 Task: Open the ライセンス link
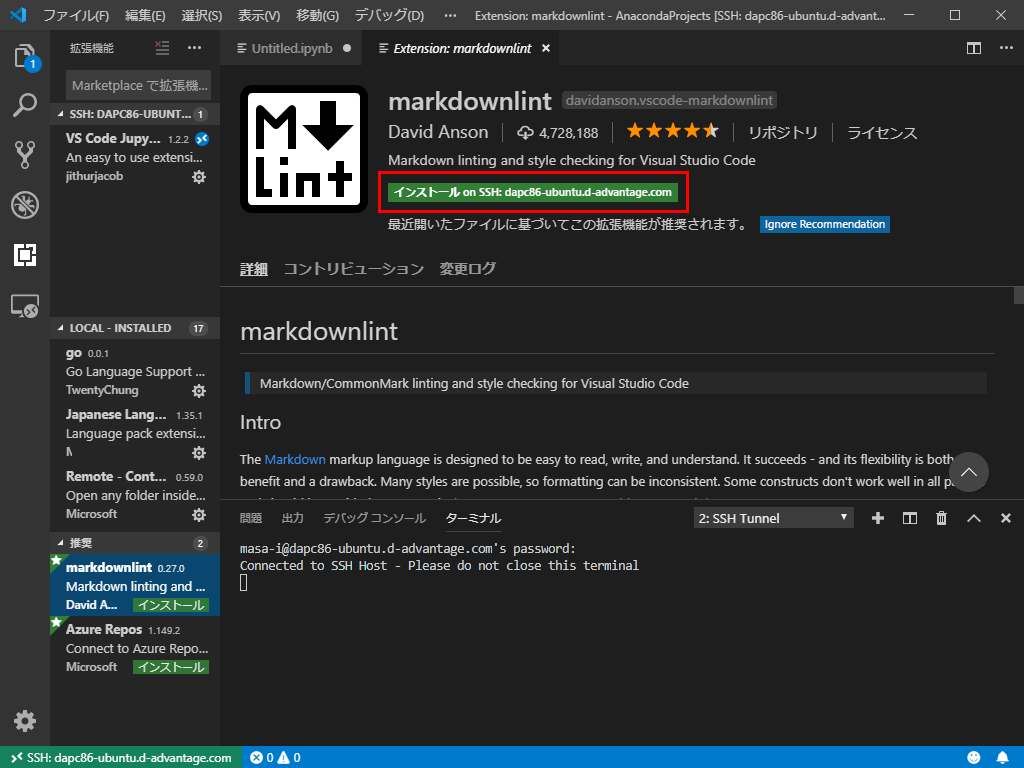click(x=882, y=133)
